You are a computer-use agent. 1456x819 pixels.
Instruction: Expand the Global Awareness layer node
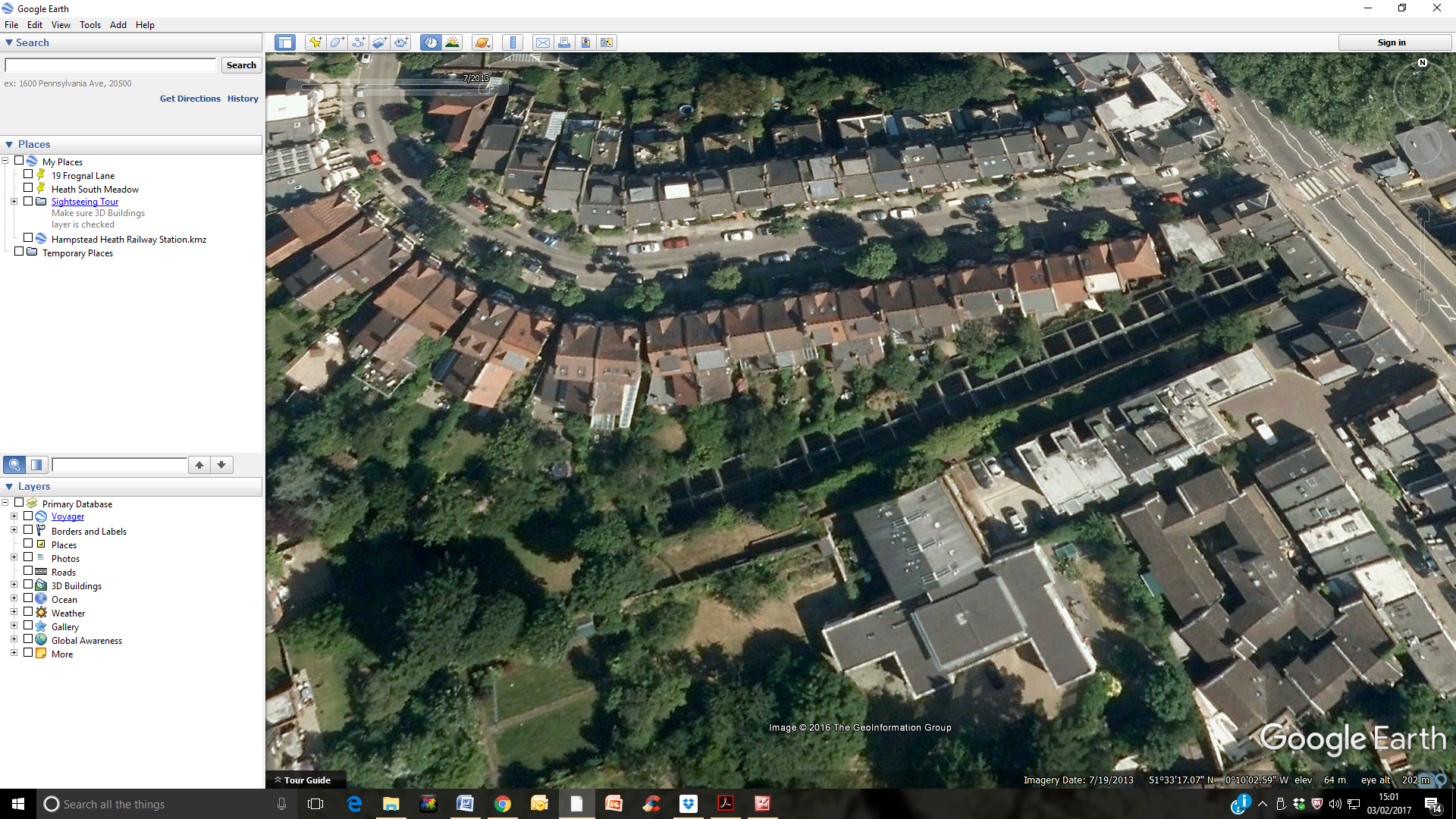click(14, 639)
